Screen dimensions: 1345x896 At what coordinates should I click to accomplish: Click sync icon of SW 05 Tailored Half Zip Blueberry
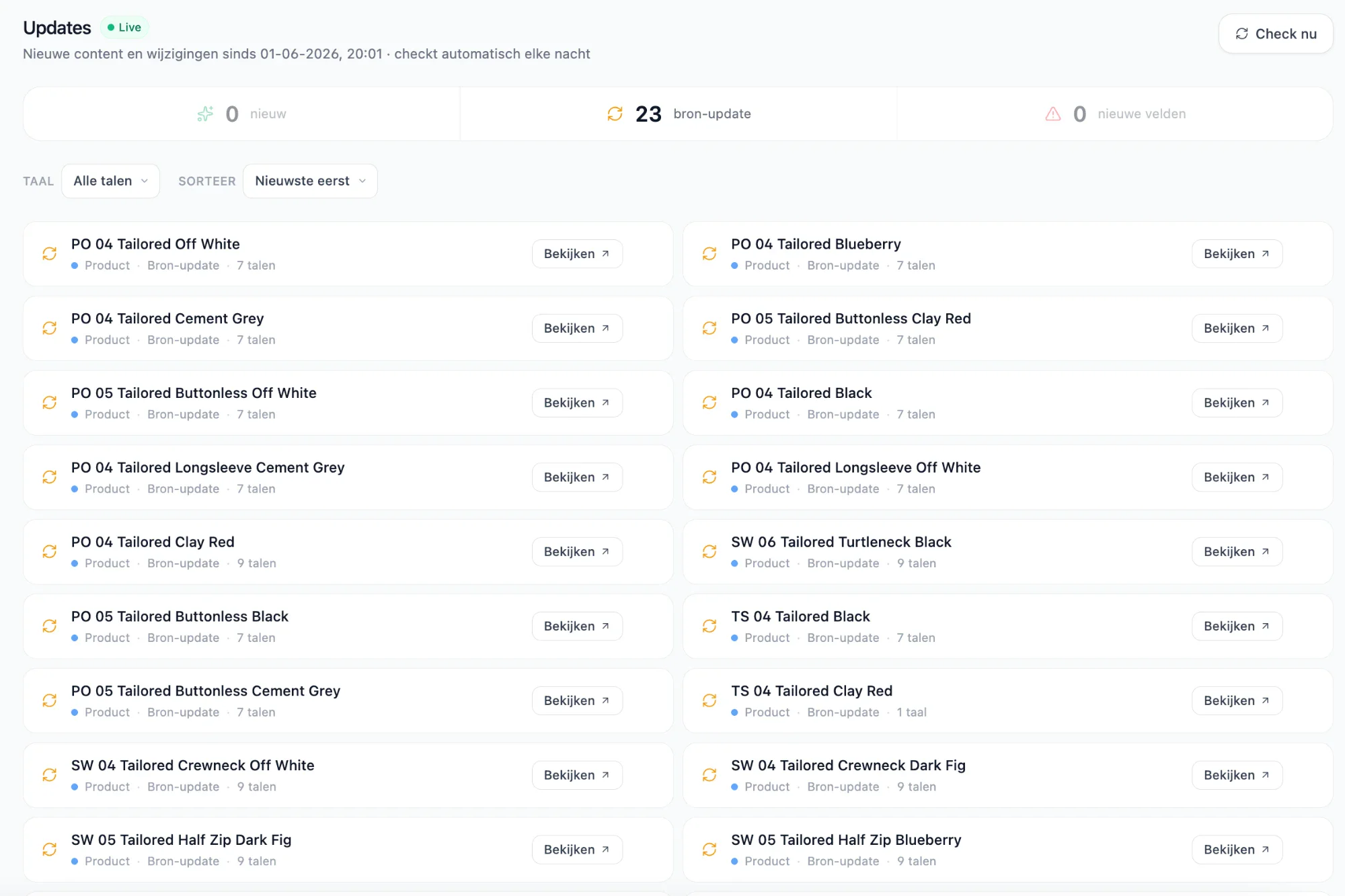(x=709, y=850)
